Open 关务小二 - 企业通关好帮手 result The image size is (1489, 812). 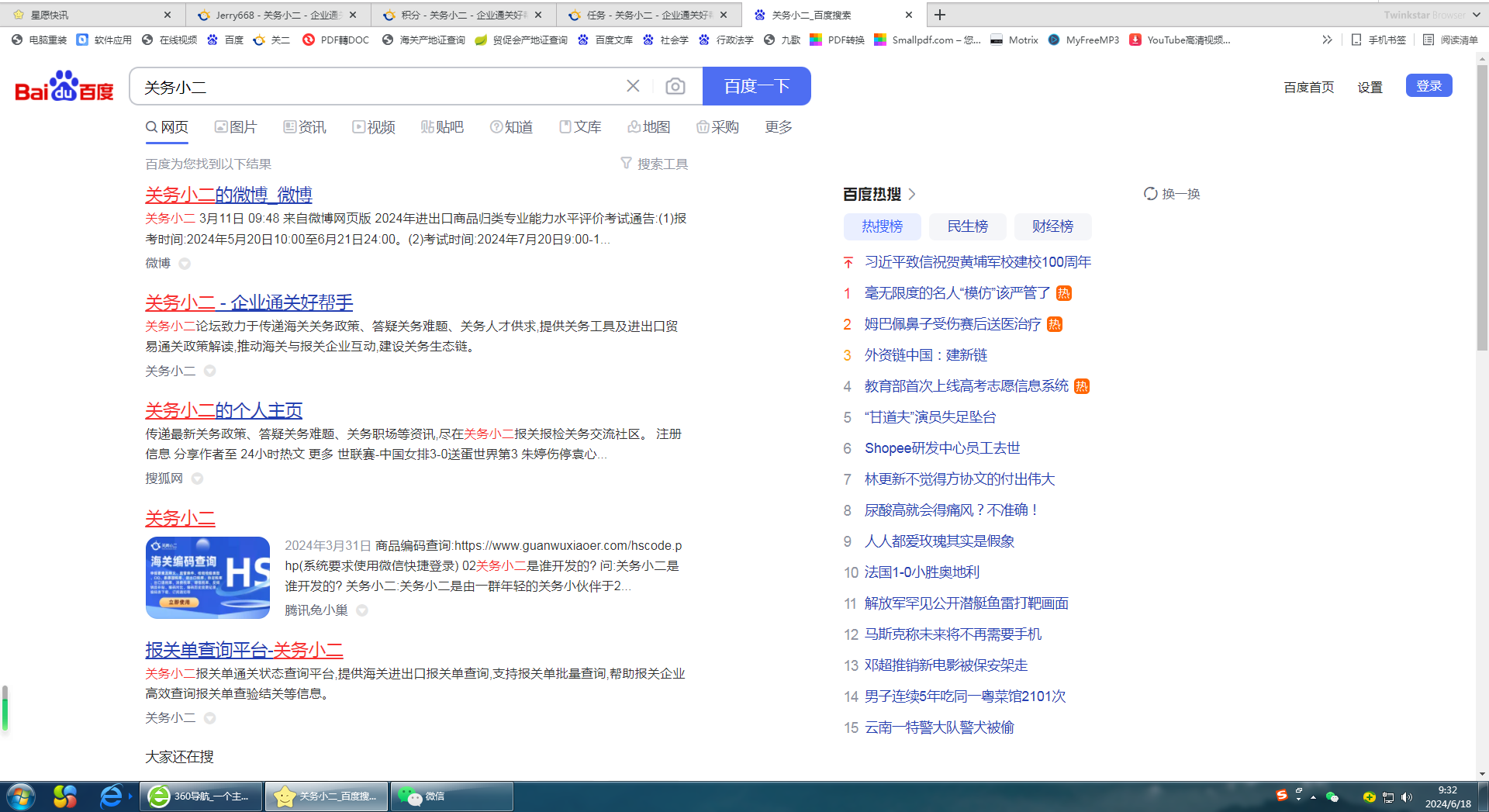click(x=248, y=302)
